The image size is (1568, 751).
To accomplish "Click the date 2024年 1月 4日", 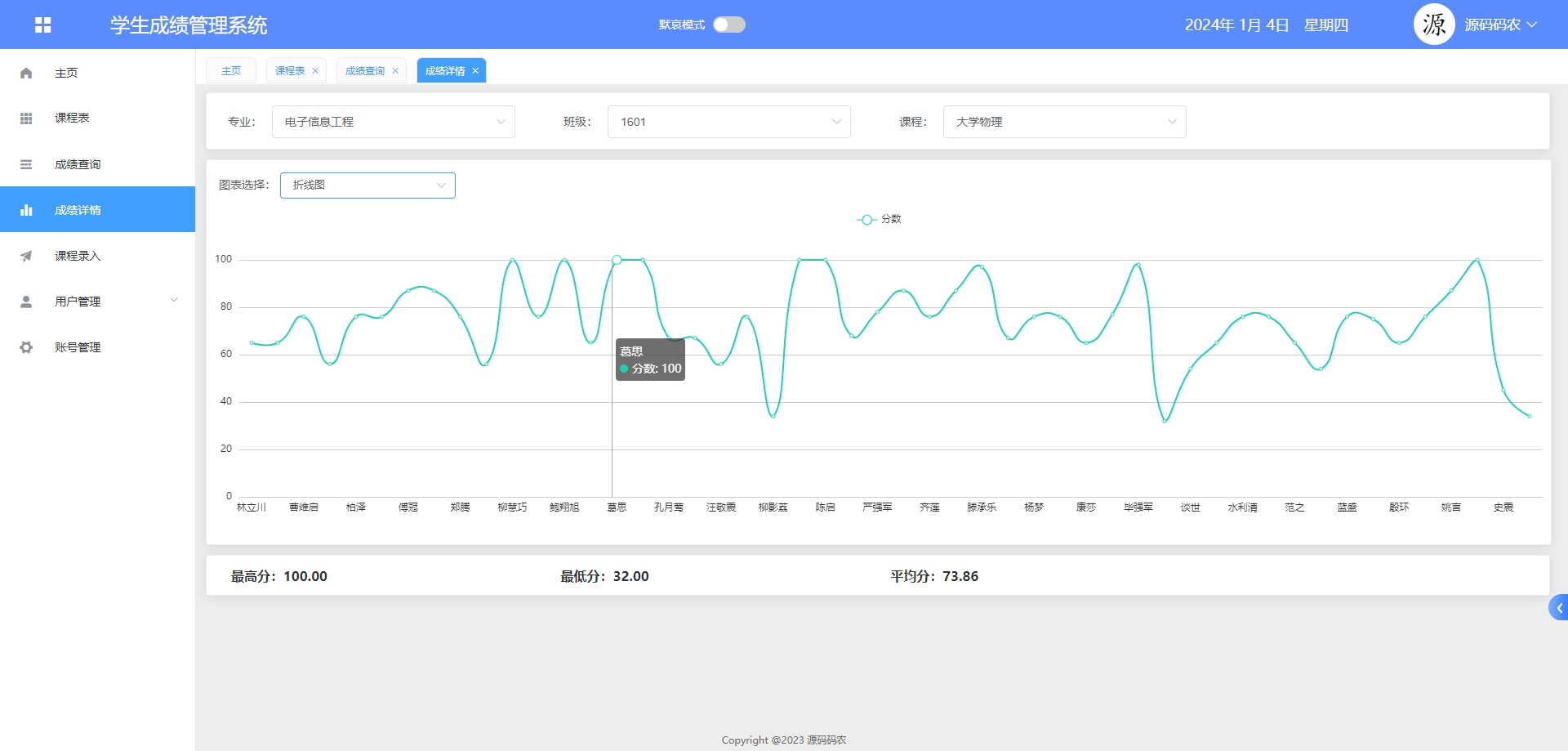I will (x=1236, y=25).
